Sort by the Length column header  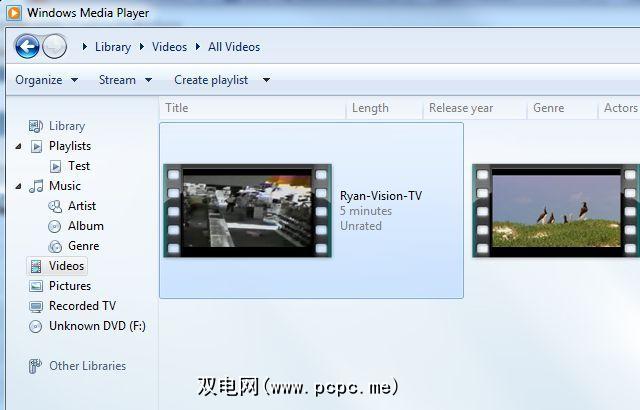coord(384,108)
